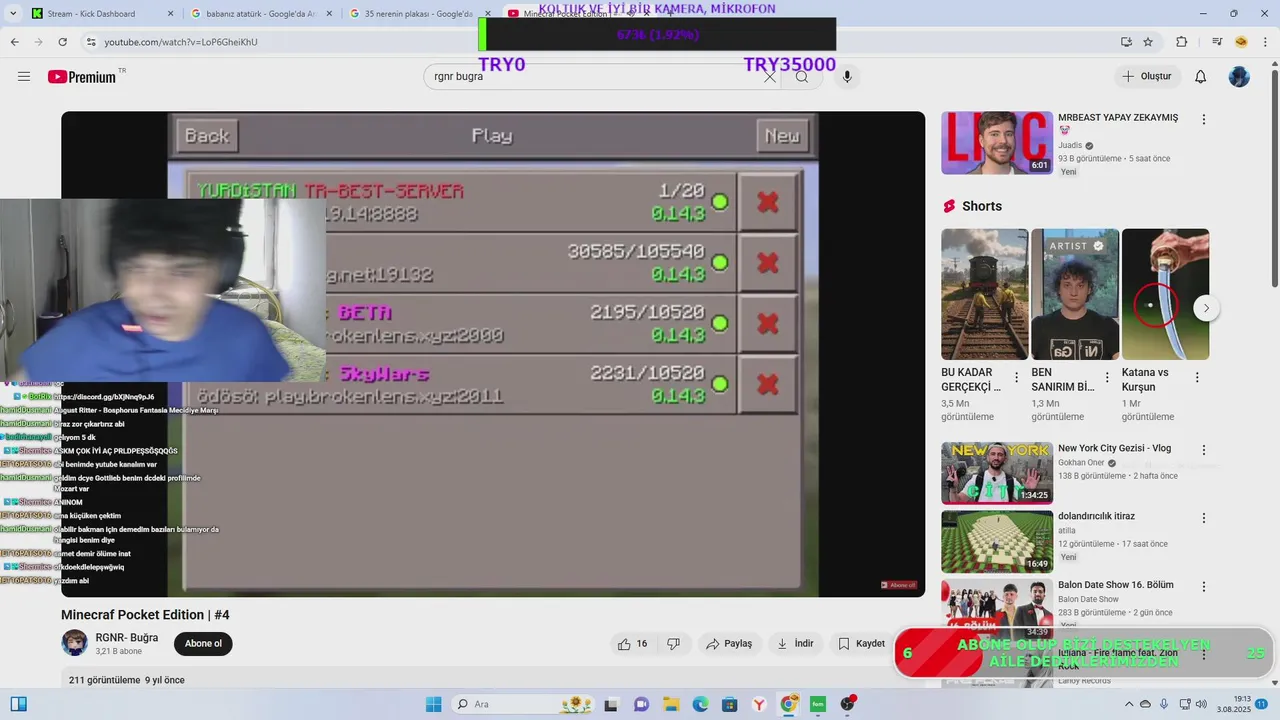Click the search magnifier button
The image size is (1280, 720).
point(802,77)
